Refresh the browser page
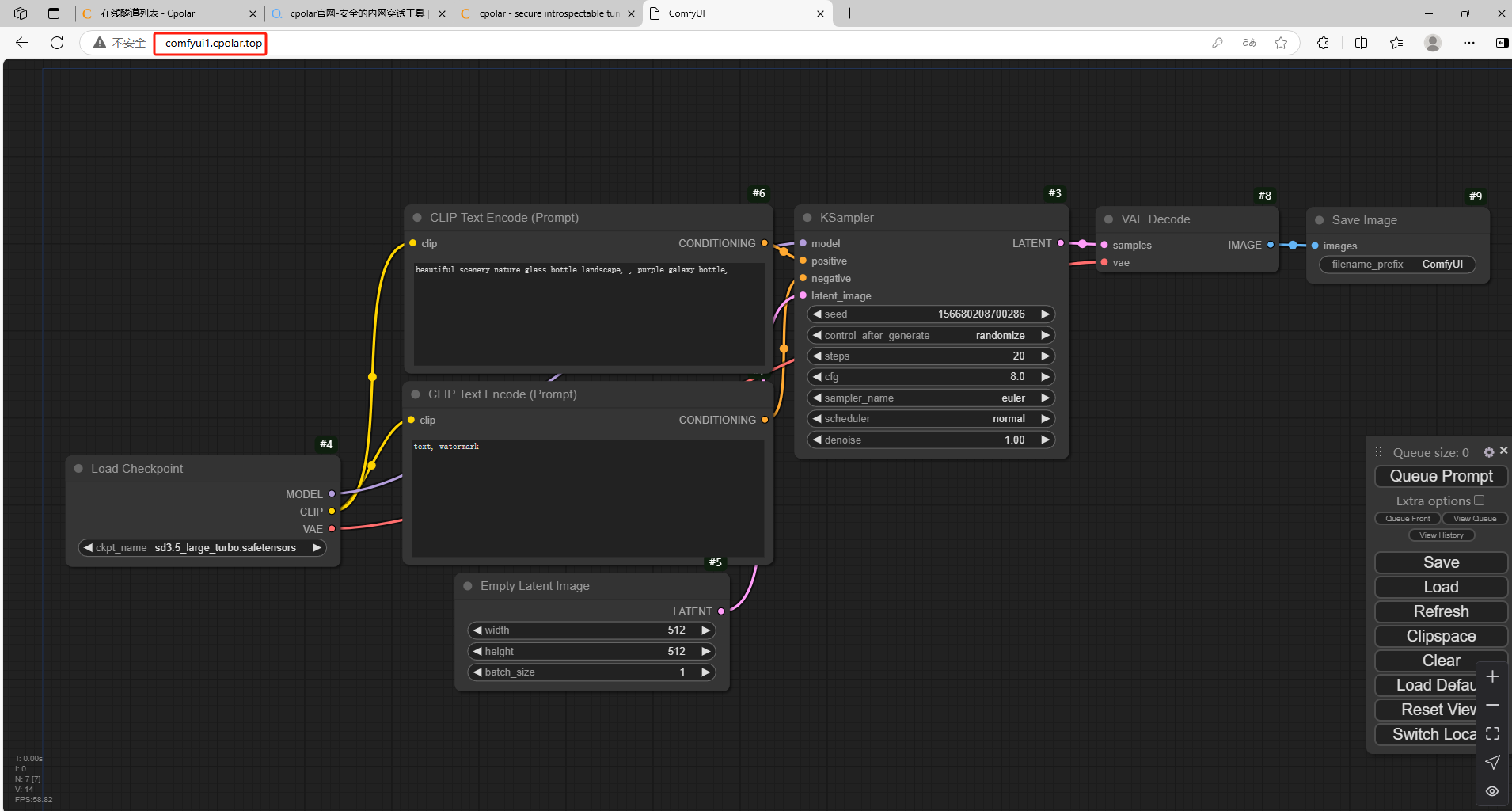1512x811 pixels. point(57,43)
